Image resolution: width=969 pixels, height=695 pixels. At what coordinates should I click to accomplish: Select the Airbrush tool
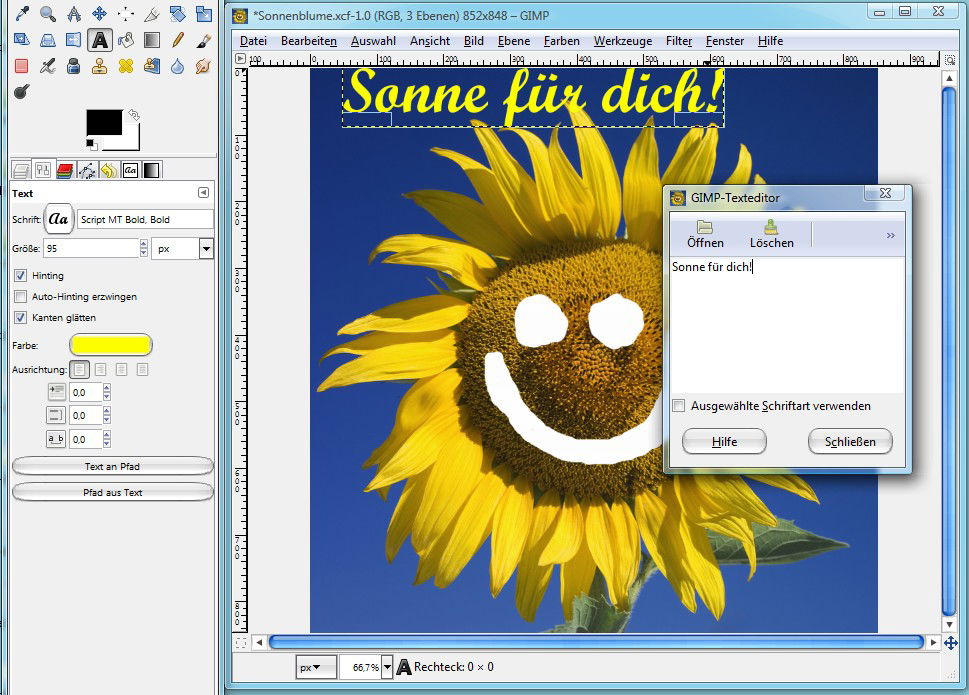click(x=48, y=66)
